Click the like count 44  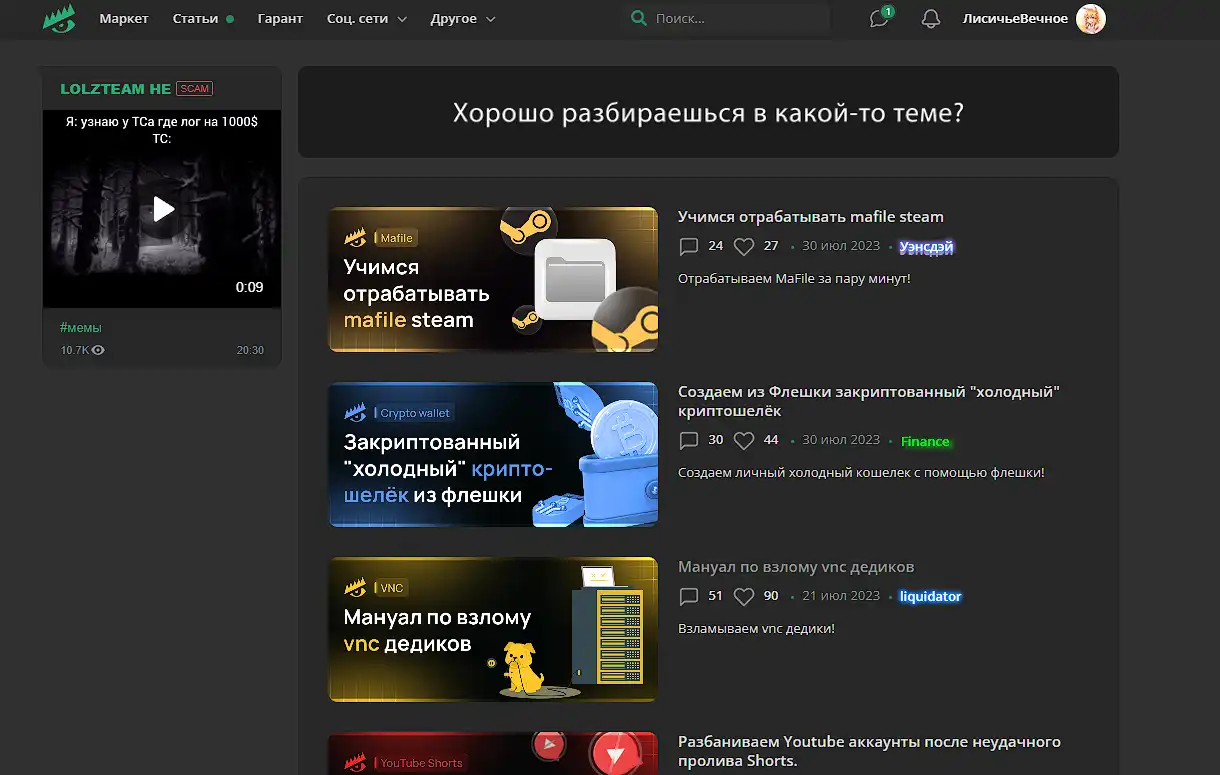point(771,440)
